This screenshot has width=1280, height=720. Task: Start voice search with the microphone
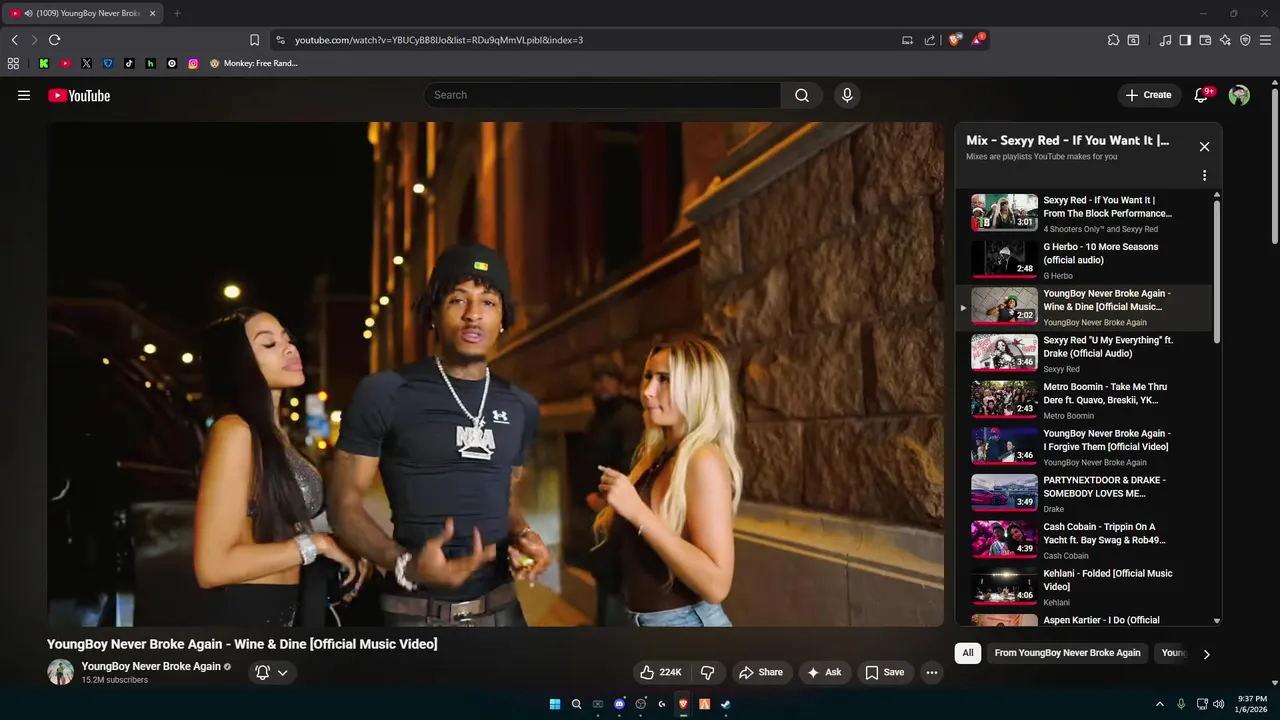847,95
